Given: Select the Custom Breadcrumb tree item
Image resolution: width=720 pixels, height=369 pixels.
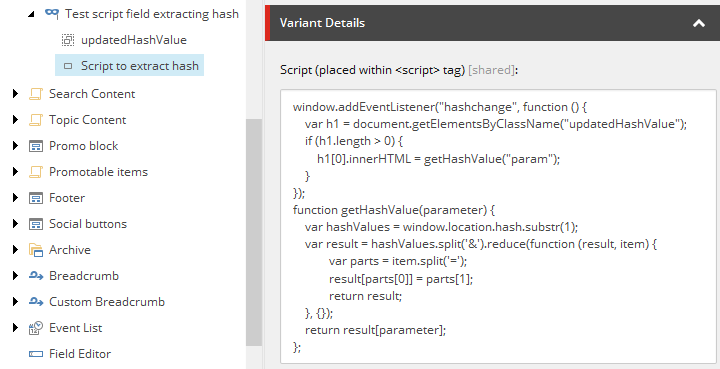Looking at the screenshot, I should tap(107, 302).
